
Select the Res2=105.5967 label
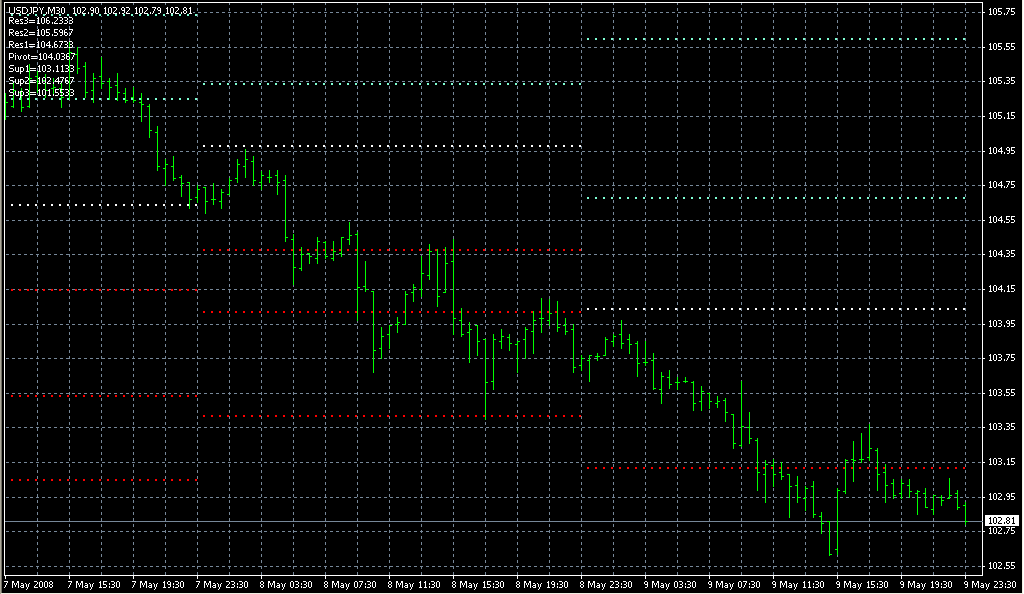pyautogui.click(x=41, y=33)
